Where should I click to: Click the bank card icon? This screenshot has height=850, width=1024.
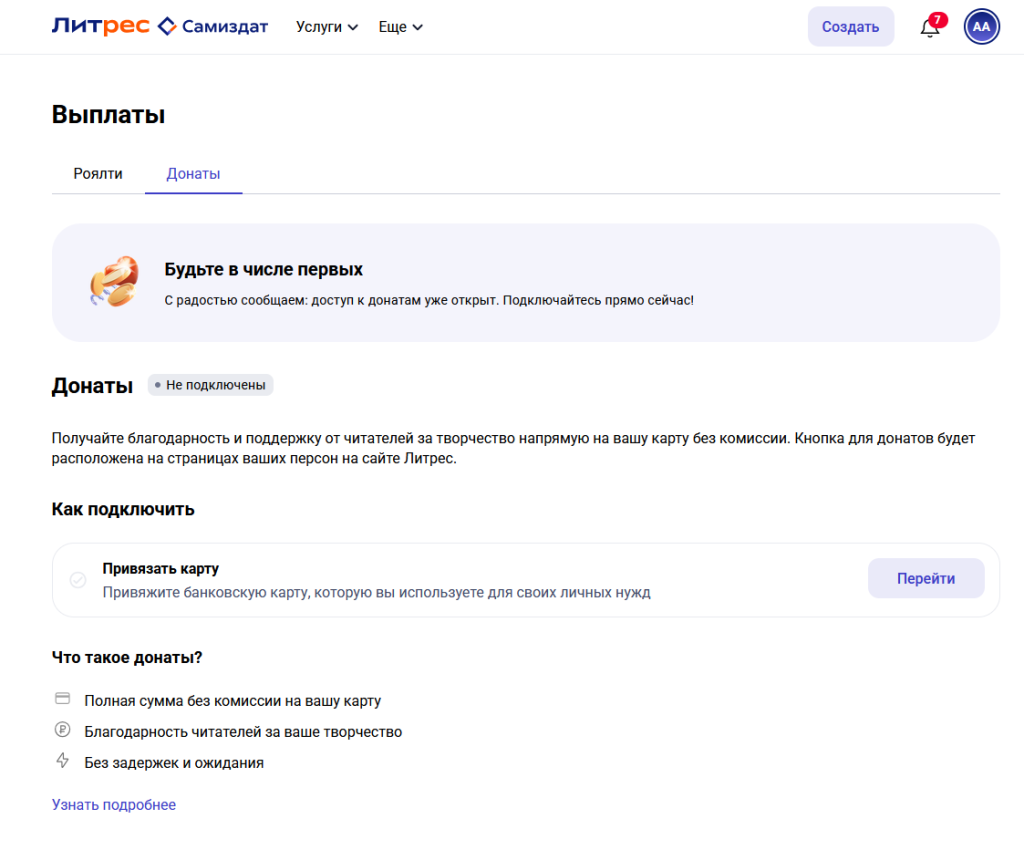[x=63, y=699]
